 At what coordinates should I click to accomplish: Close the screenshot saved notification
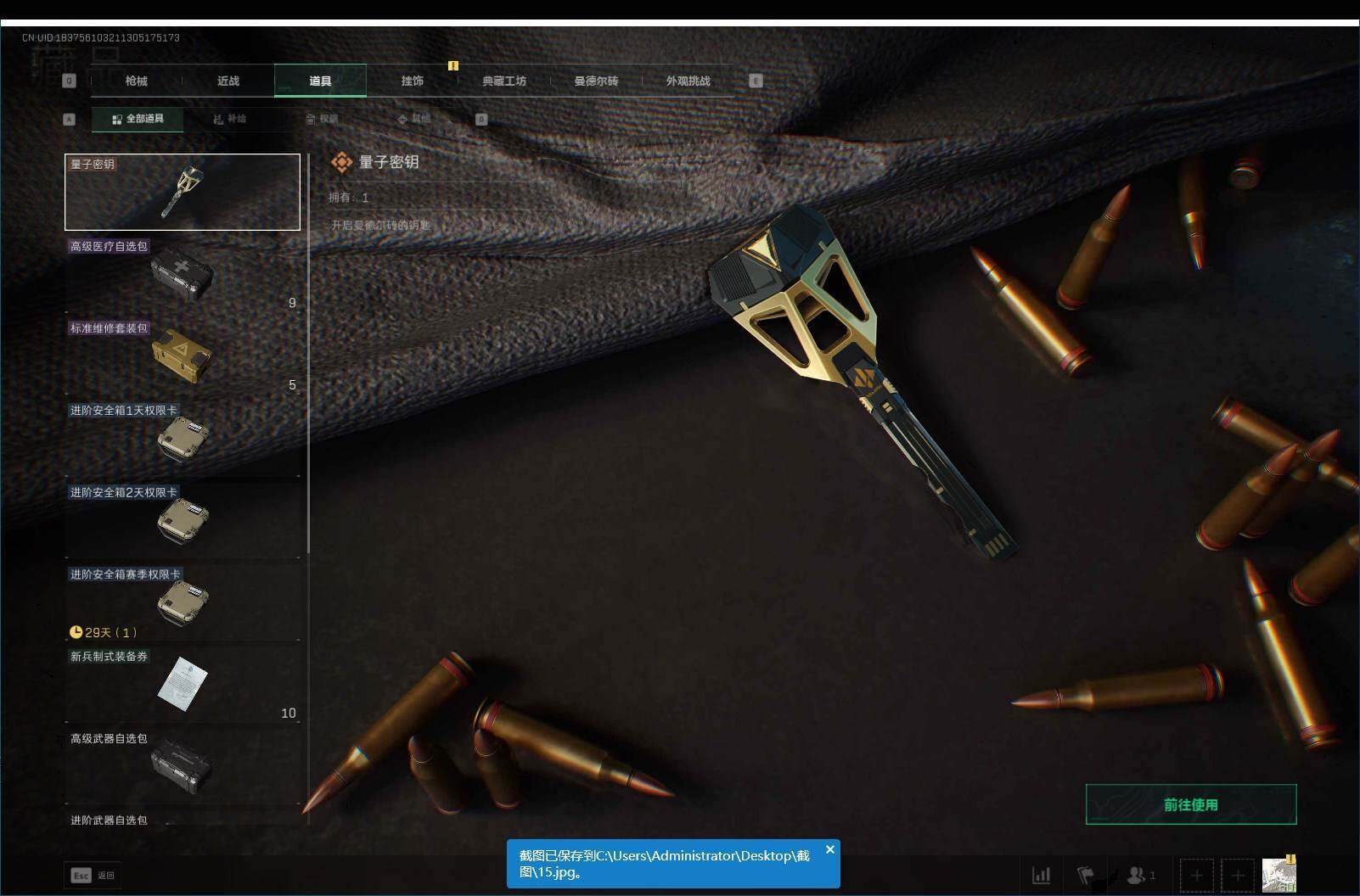click(830, 849)
